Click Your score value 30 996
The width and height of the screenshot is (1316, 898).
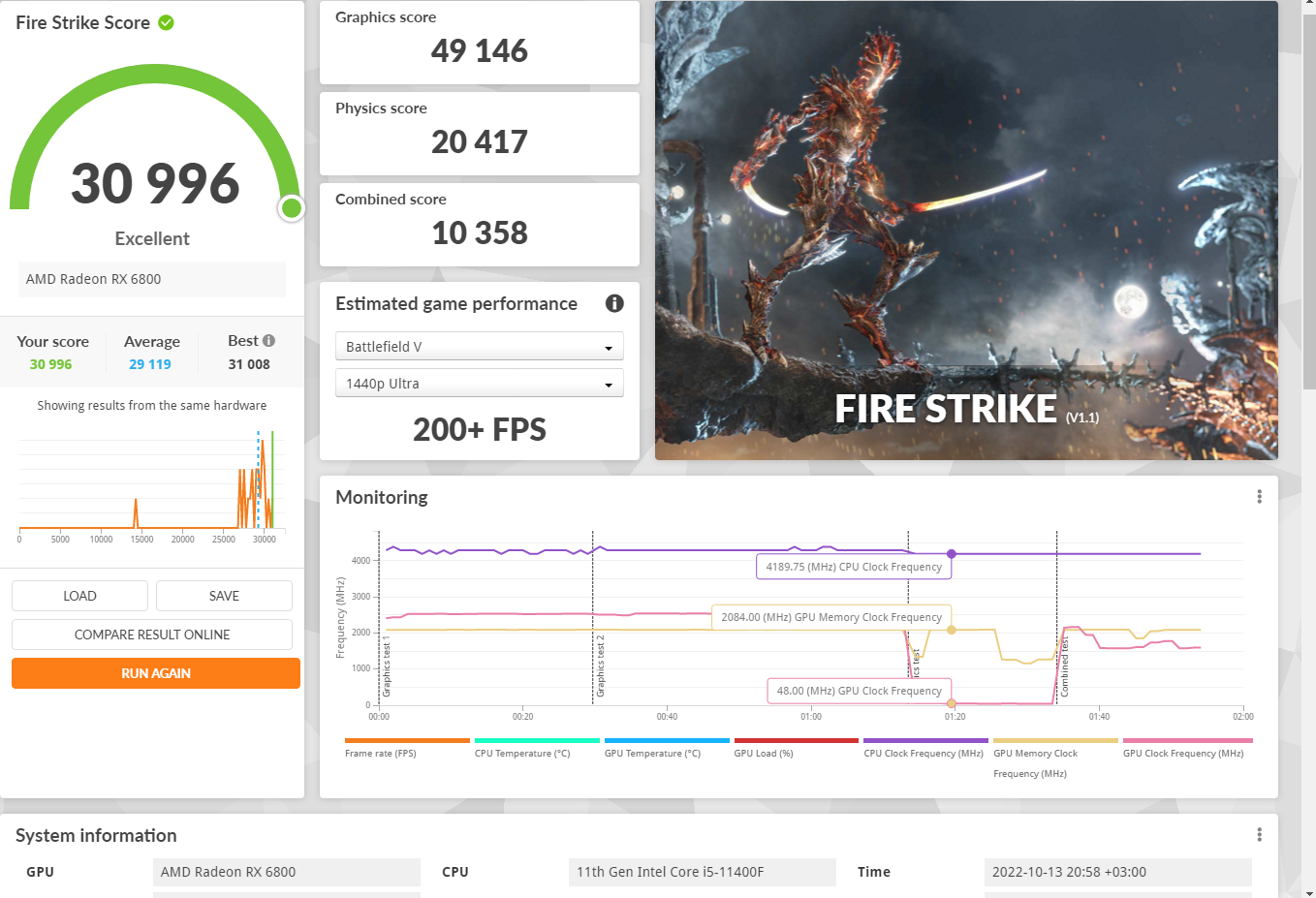[x=50, y=364]
